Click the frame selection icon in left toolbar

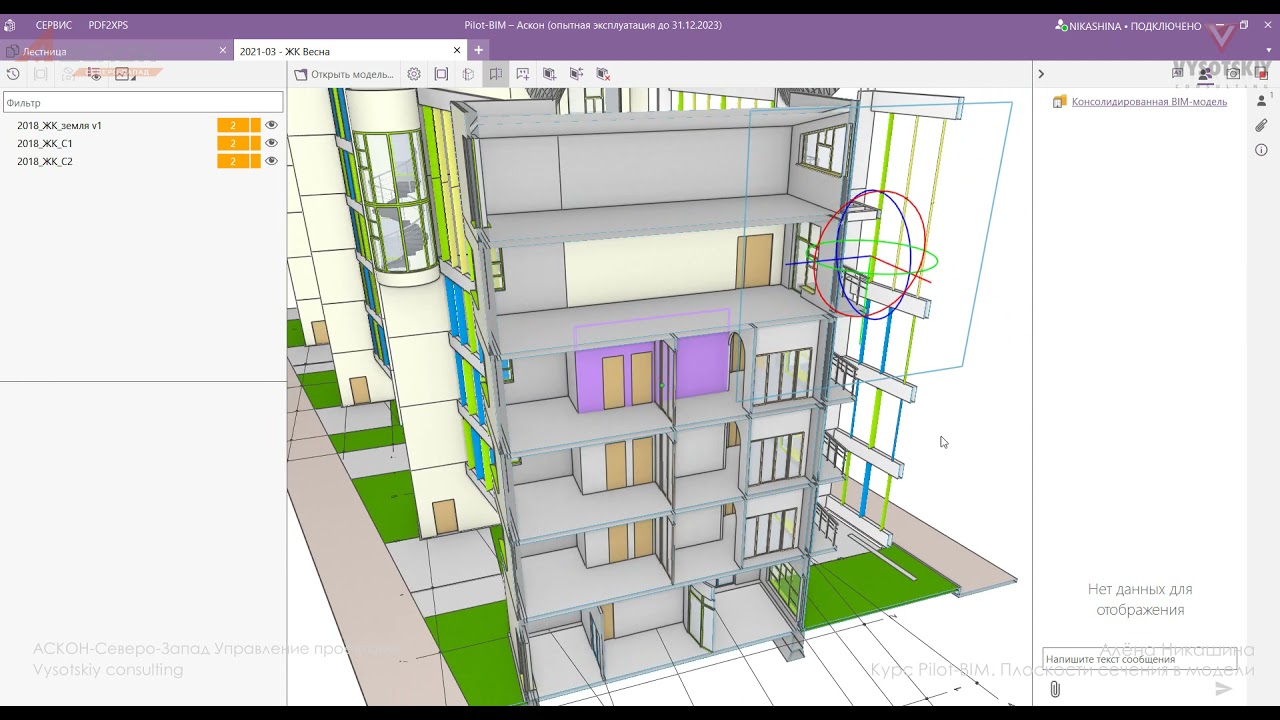[41, 74]
